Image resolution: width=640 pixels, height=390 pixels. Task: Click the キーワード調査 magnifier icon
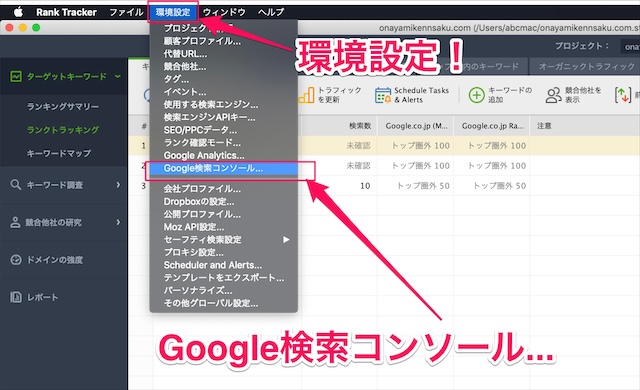click(x=16, y=184)
